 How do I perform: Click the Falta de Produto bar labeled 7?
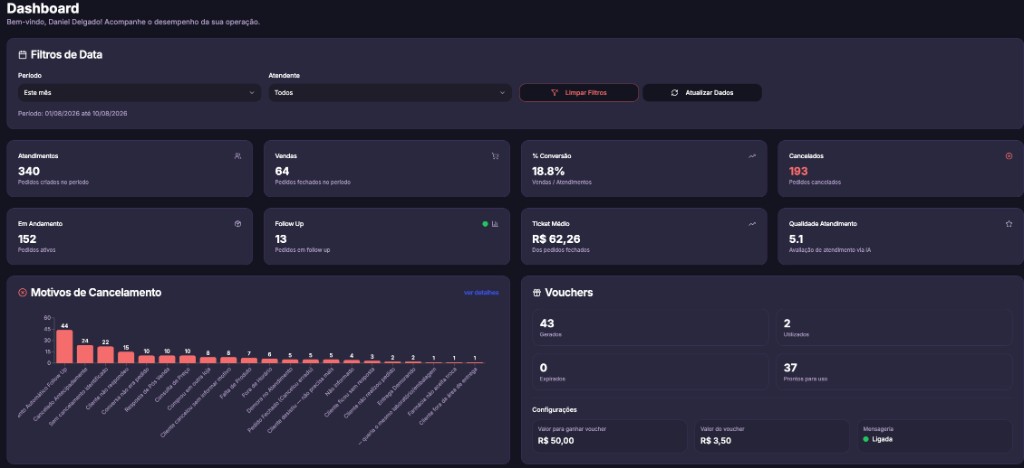click(249, 360)
